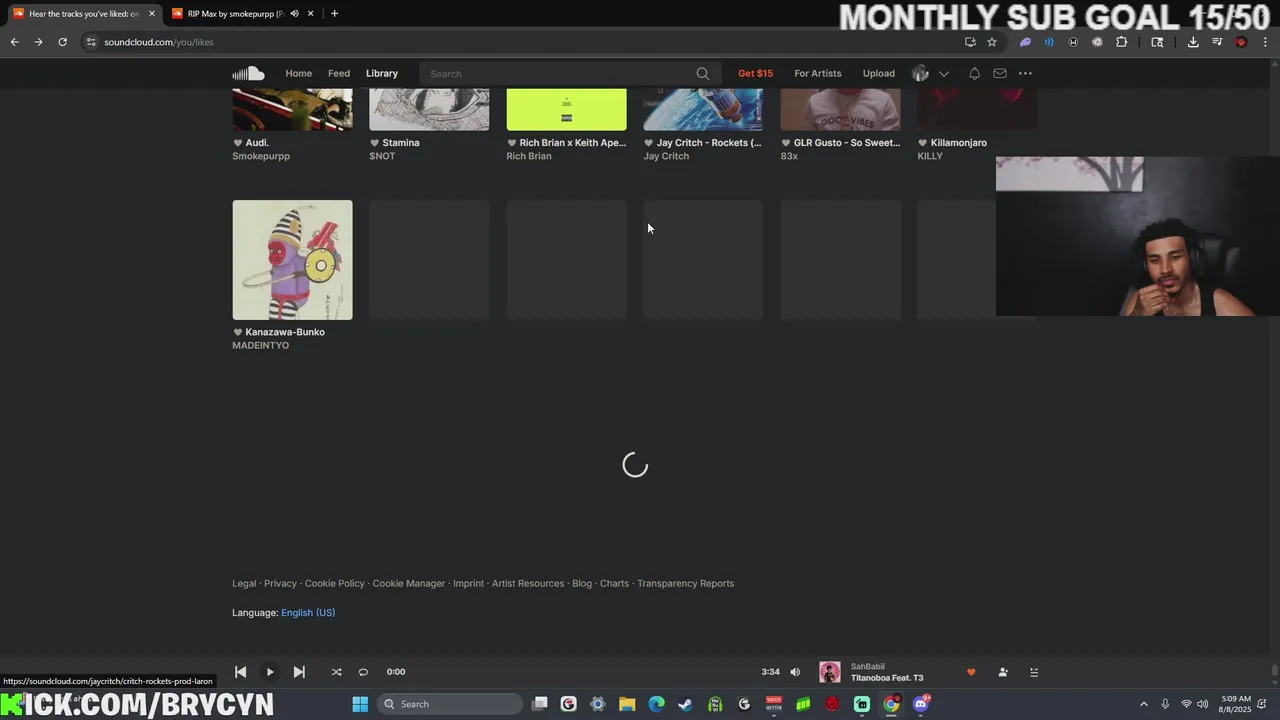The height and width of the screenshot is (720, 1280).
Task: Unlike the Audi. track heart
Action: [238, 143]
